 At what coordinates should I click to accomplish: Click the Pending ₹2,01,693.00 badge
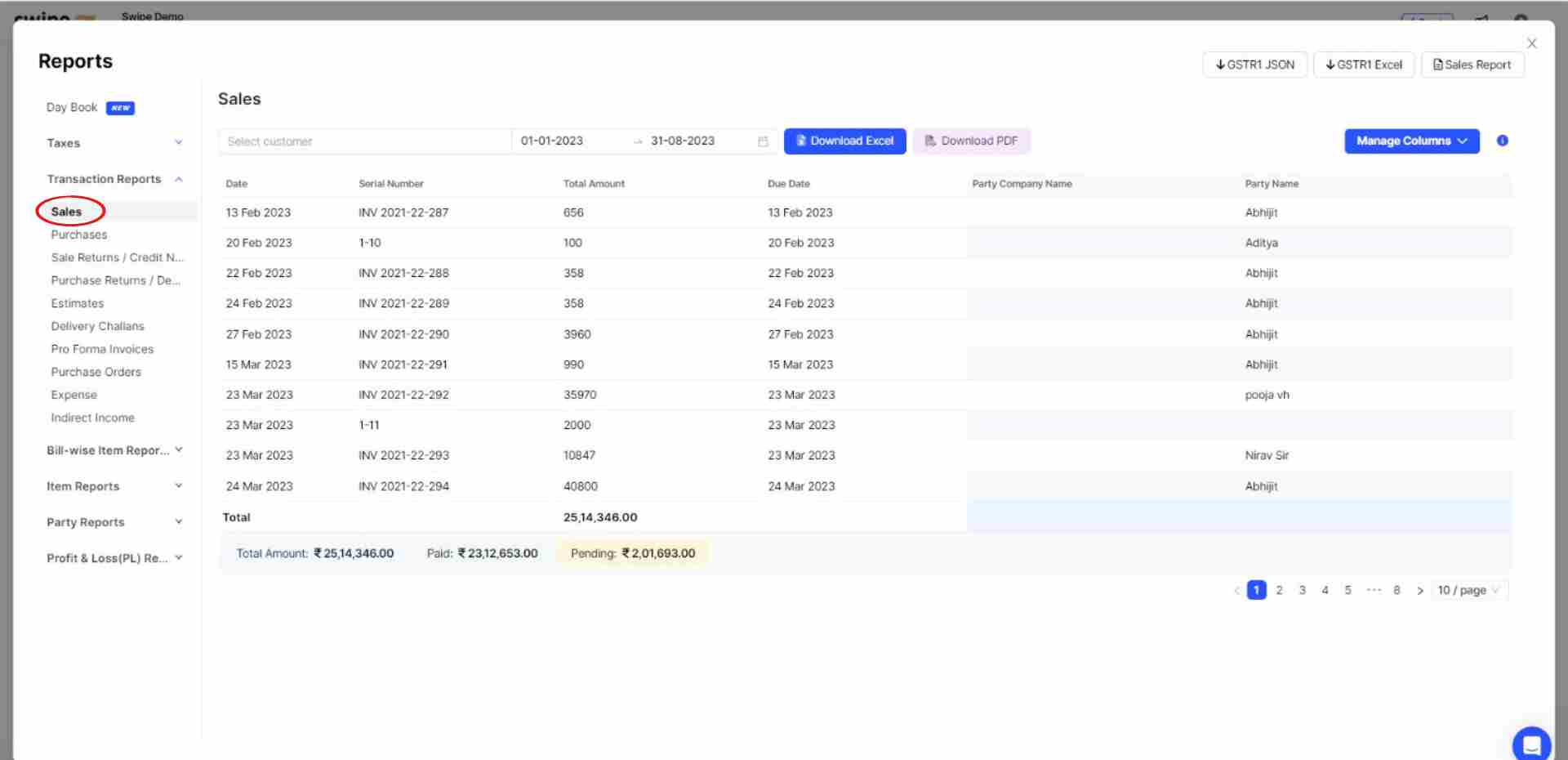(x=633, y=553)
